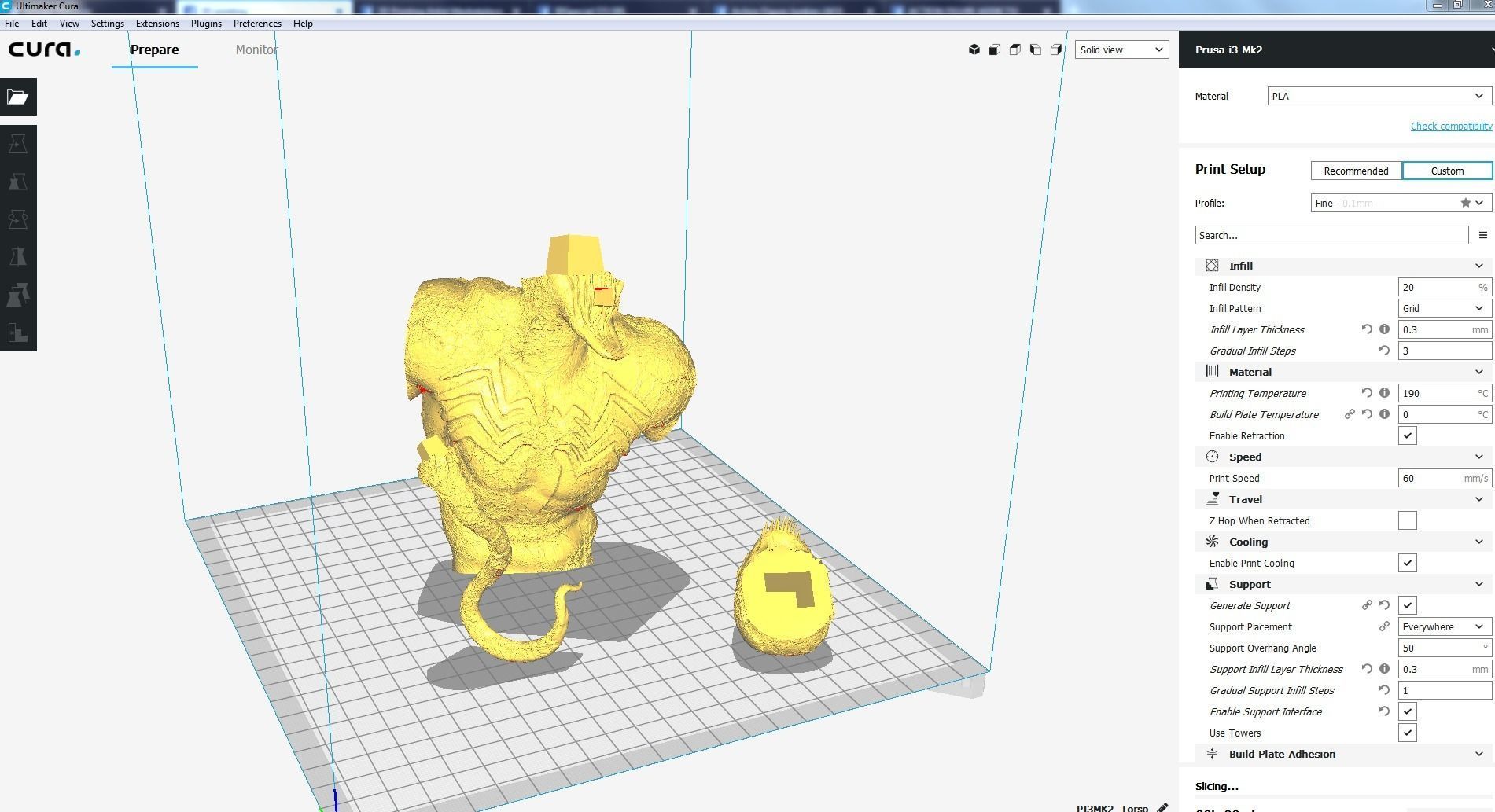1495x812 pixels.
Task: Open the Plugins menu
Action: 206,24
